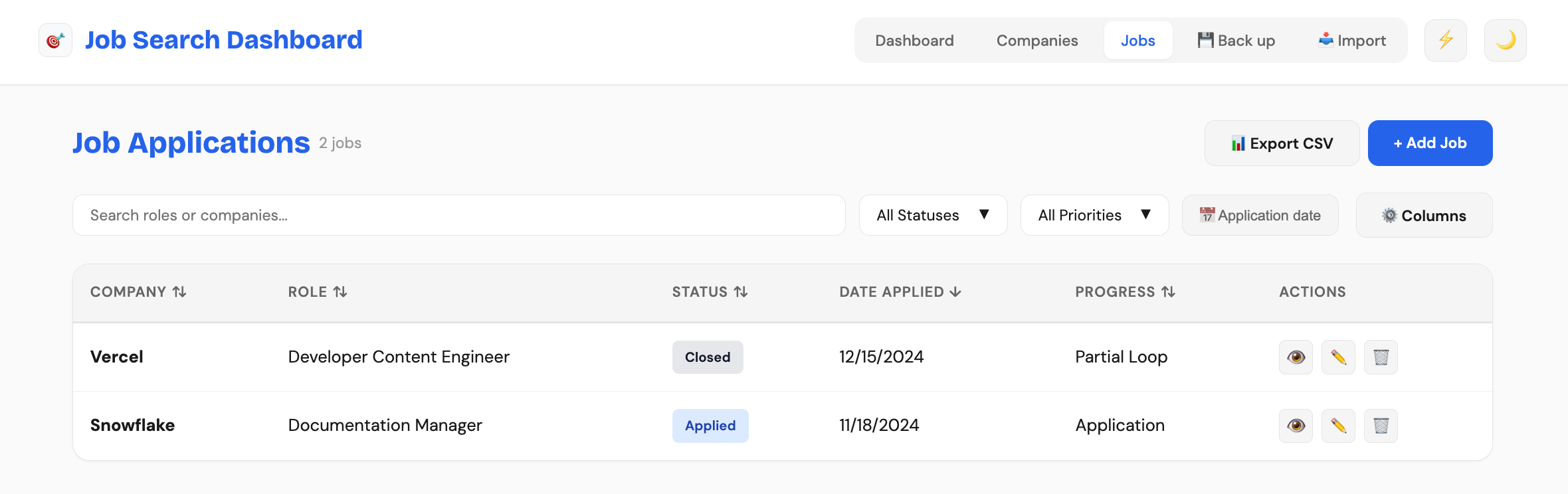Open the All Priorities dropdown
Viewport: 1568px width, 494px height.
pos(1094,214)
